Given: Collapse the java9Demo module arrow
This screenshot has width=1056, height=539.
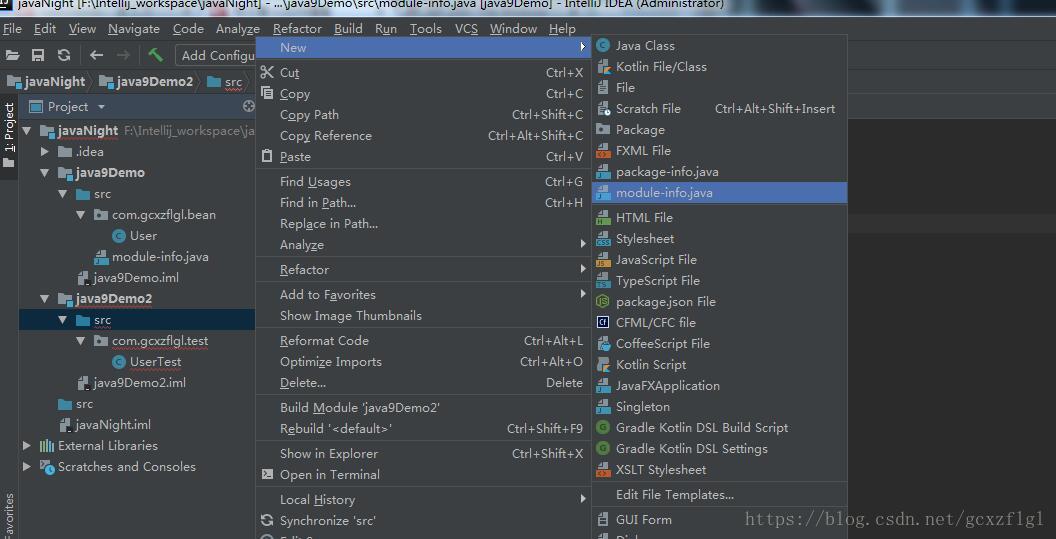Looking at the screenshot, I should [44, 172].
